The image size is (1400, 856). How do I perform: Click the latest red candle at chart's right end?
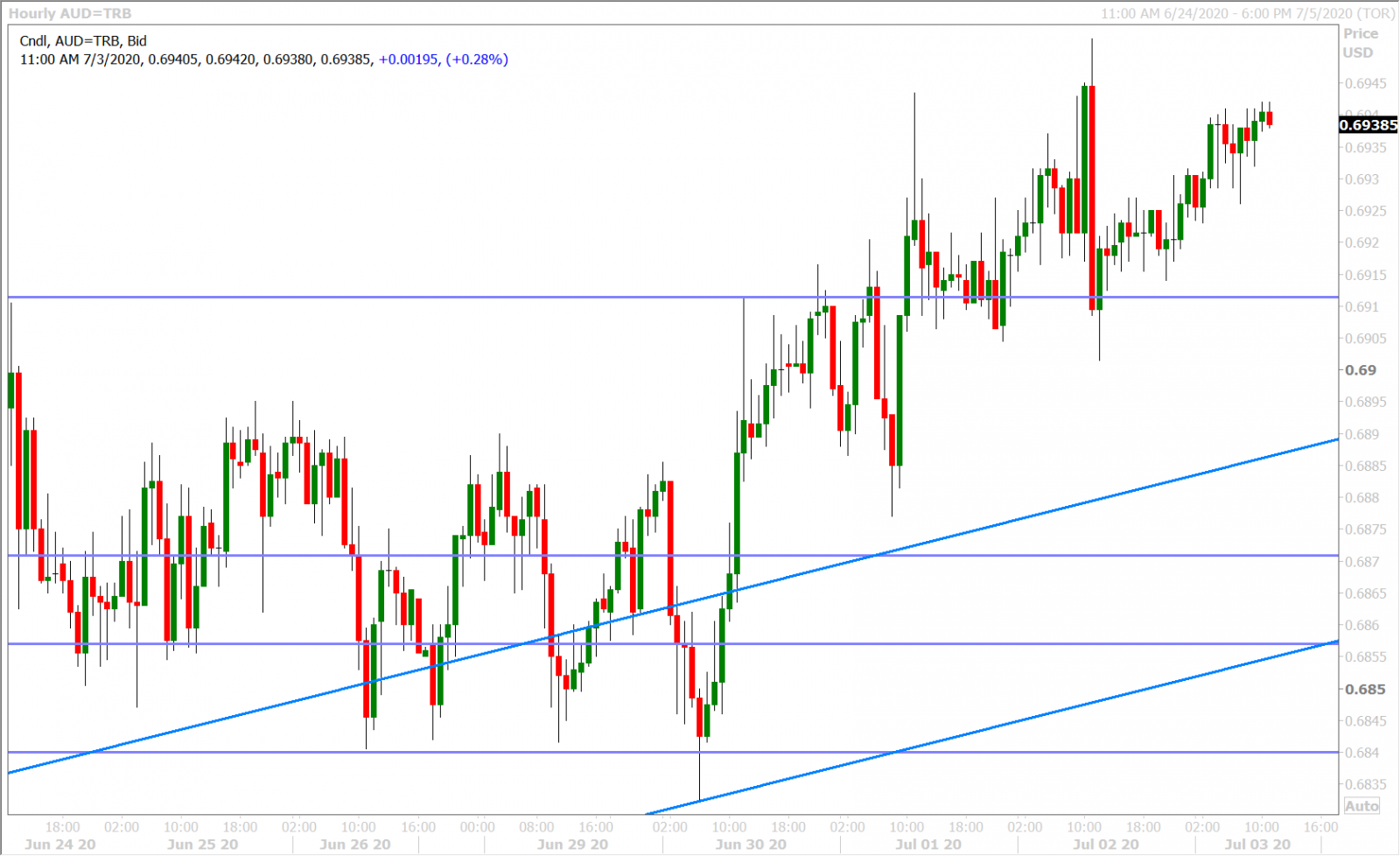point(1270,118)
